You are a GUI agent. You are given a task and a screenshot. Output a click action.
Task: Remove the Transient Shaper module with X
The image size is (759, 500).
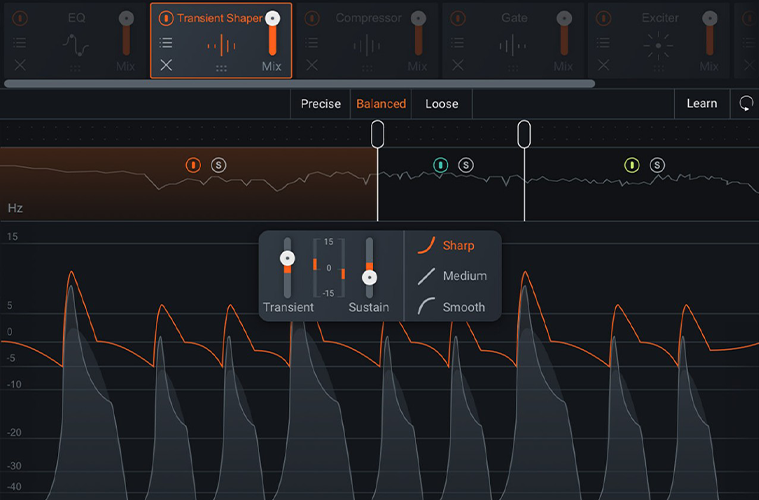166,65
